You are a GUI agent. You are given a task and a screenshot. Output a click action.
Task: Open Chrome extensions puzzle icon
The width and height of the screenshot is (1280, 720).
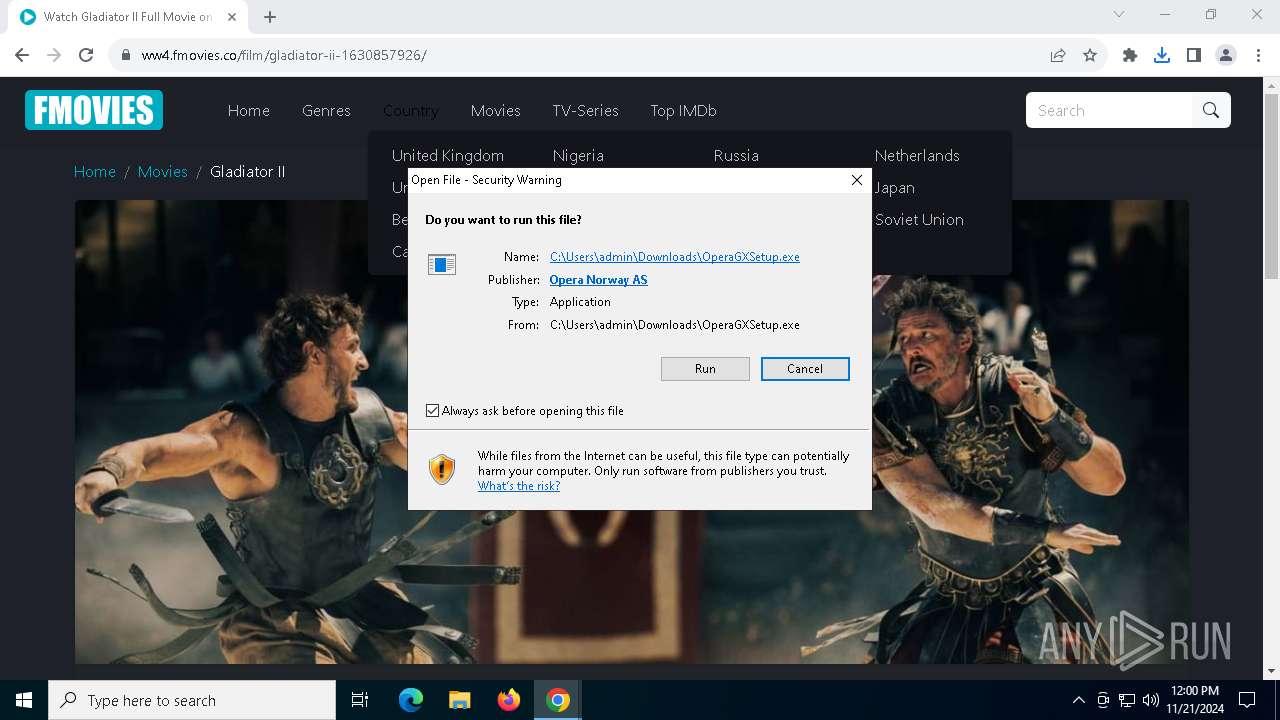click(x=1130, y=55)
